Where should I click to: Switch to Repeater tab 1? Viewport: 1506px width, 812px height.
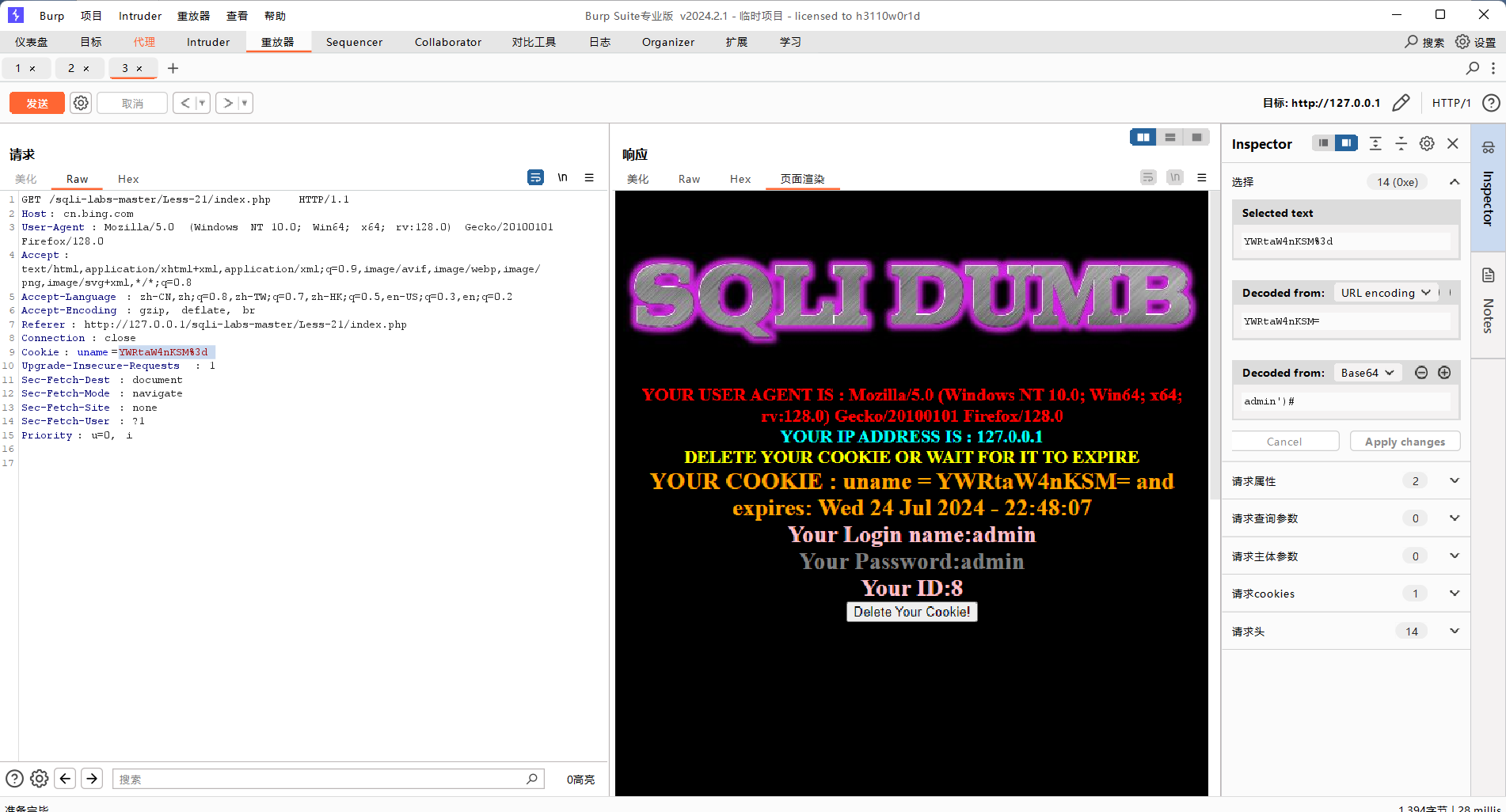[18, 68]
